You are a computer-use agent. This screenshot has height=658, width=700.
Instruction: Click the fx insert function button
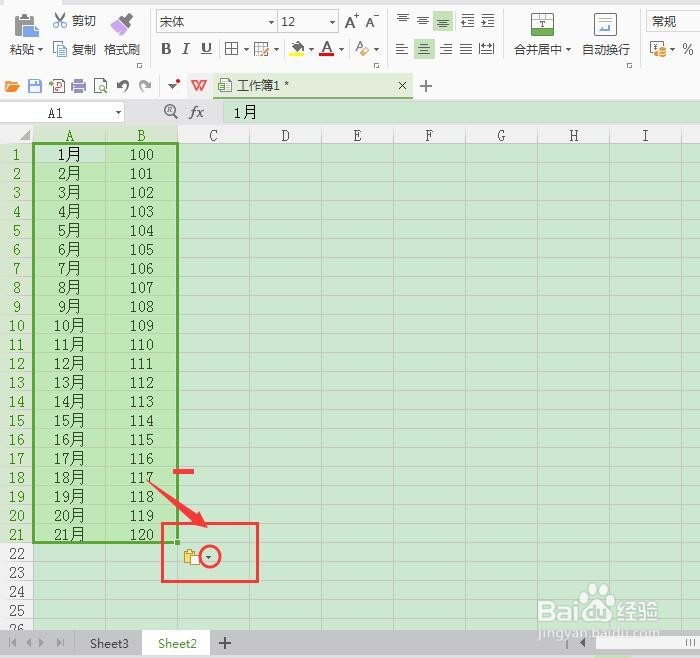(x=196, y=112)
